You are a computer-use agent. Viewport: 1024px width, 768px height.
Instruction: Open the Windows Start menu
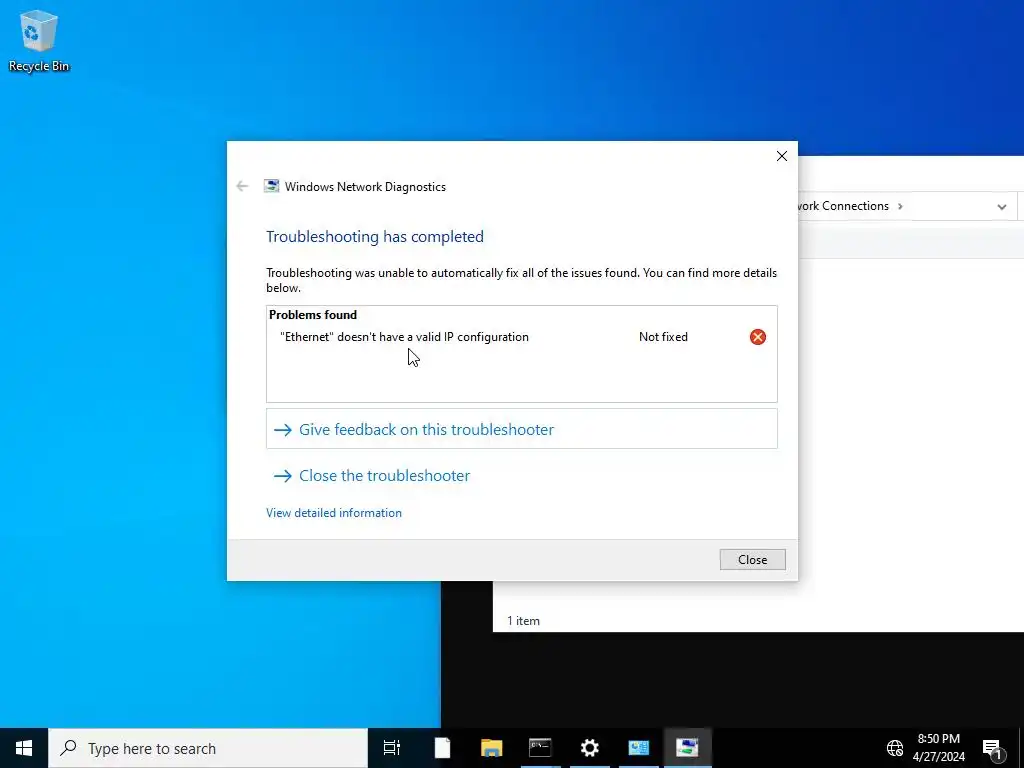coord(24,748)
